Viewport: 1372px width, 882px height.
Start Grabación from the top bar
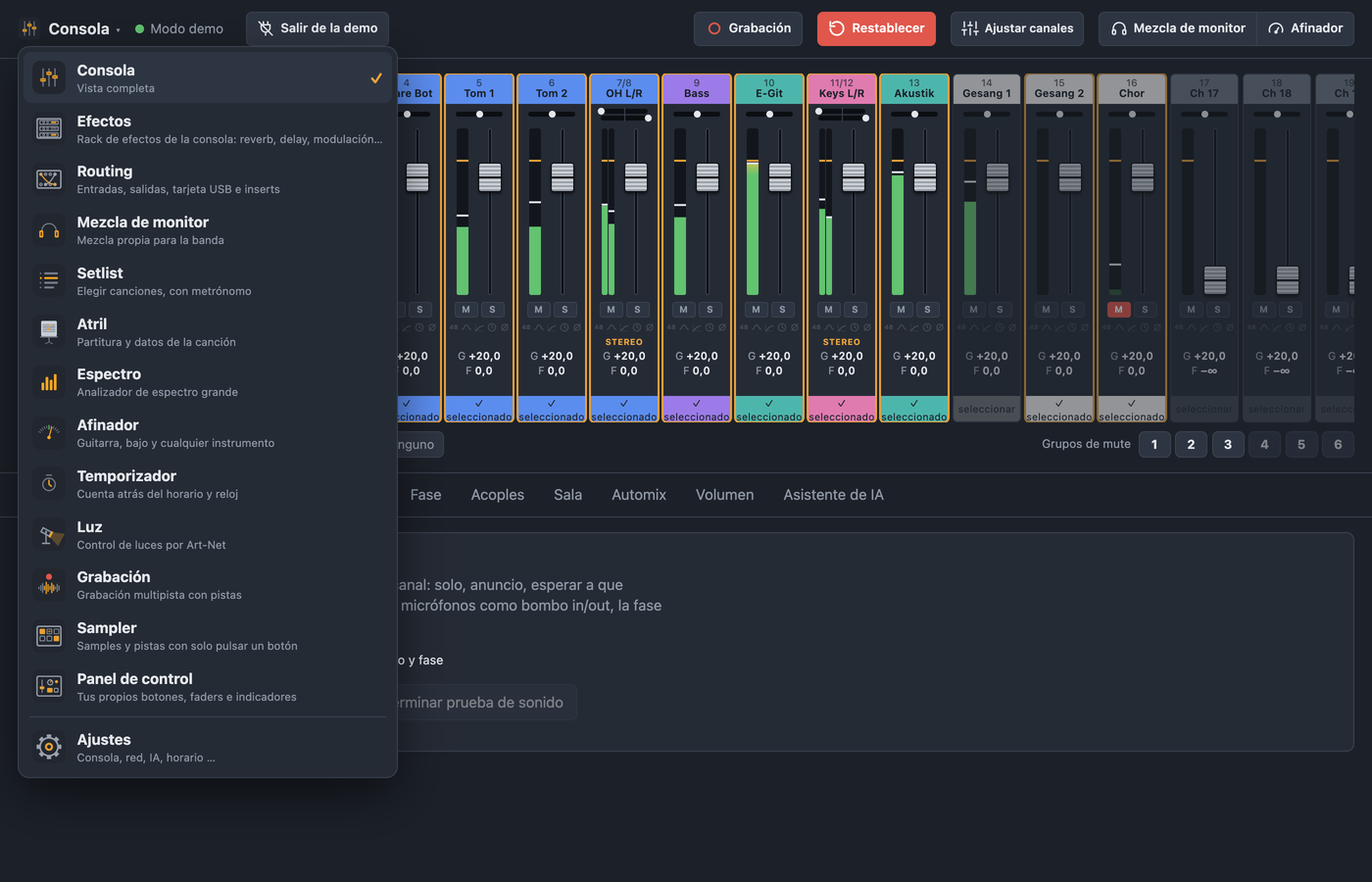[x=749, y=28]
